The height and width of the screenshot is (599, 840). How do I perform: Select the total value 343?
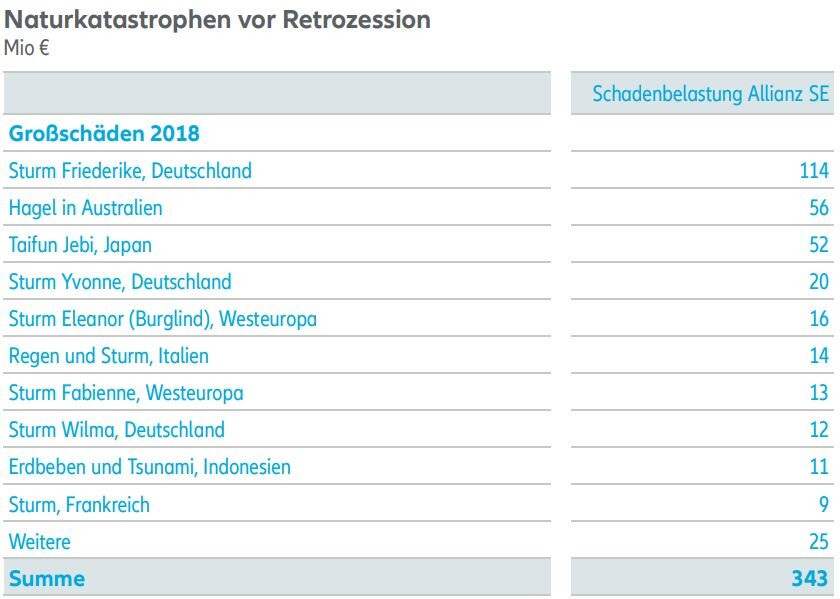[x=809, y=579]
